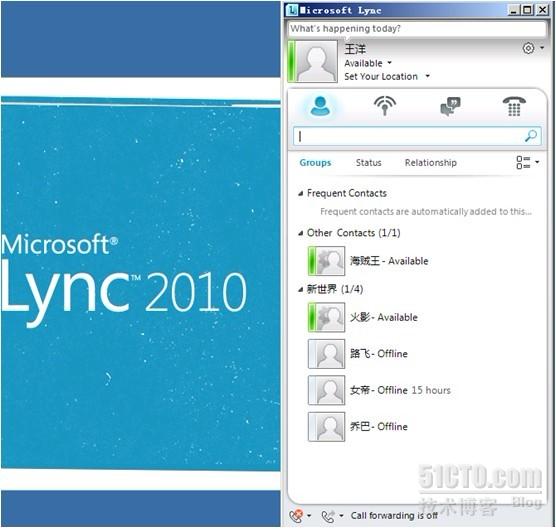
Task: Expand the menu arrow beside the gear
Action: (542, 47)
